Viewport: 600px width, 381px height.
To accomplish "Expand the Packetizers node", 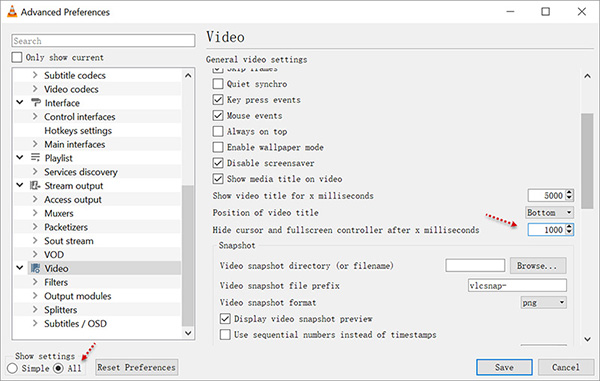I will point(35,227).
